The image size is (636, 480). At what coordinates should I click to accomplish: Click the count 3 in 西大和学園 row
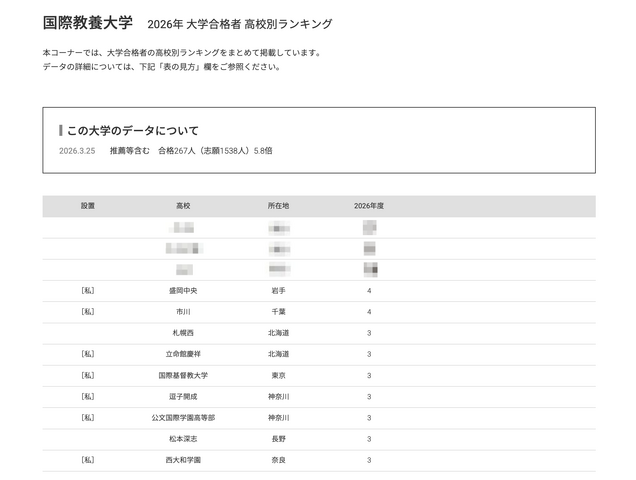click(x=369, y=460)
